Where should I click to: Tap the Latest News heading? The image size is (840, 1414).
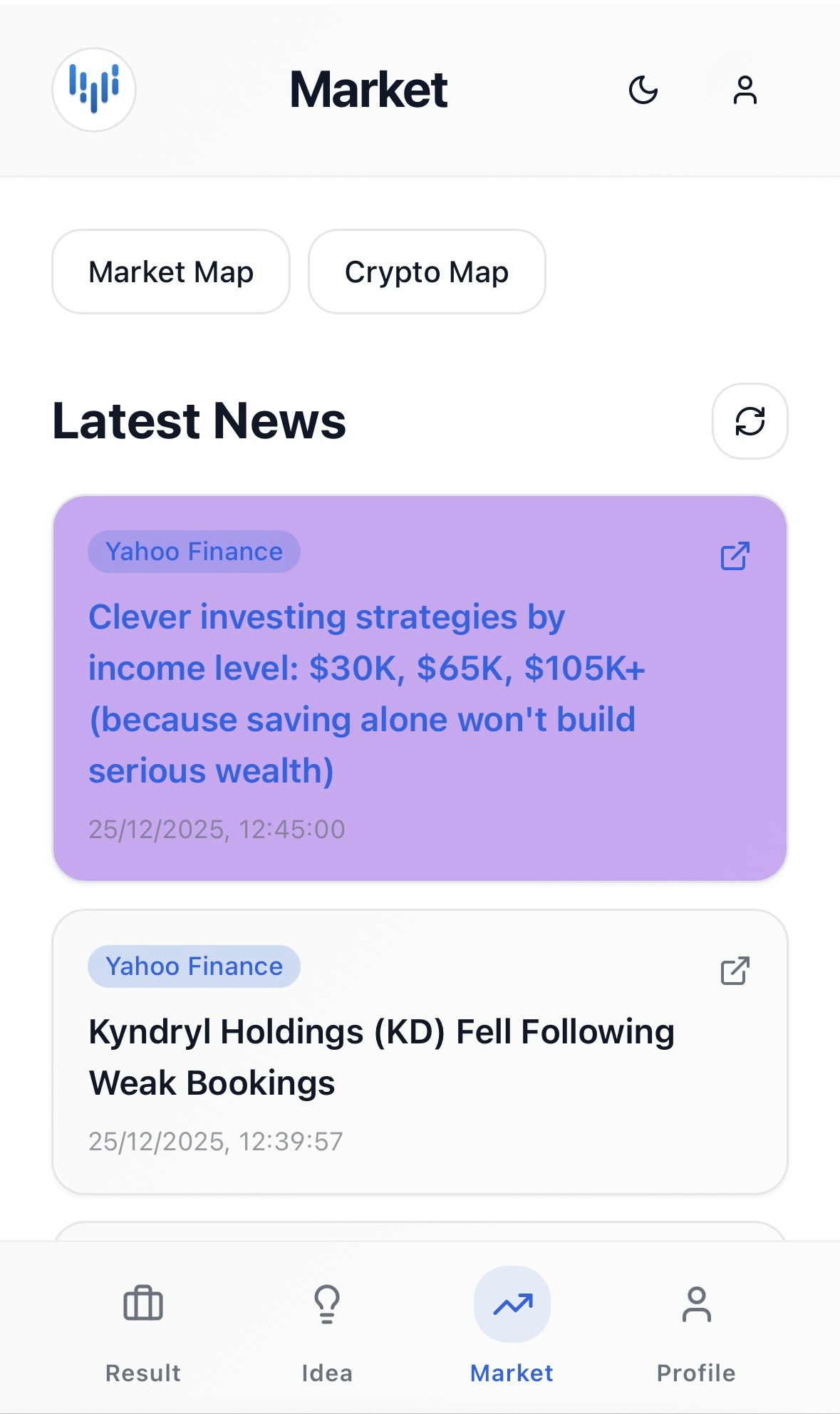click(x=200, y=421)
